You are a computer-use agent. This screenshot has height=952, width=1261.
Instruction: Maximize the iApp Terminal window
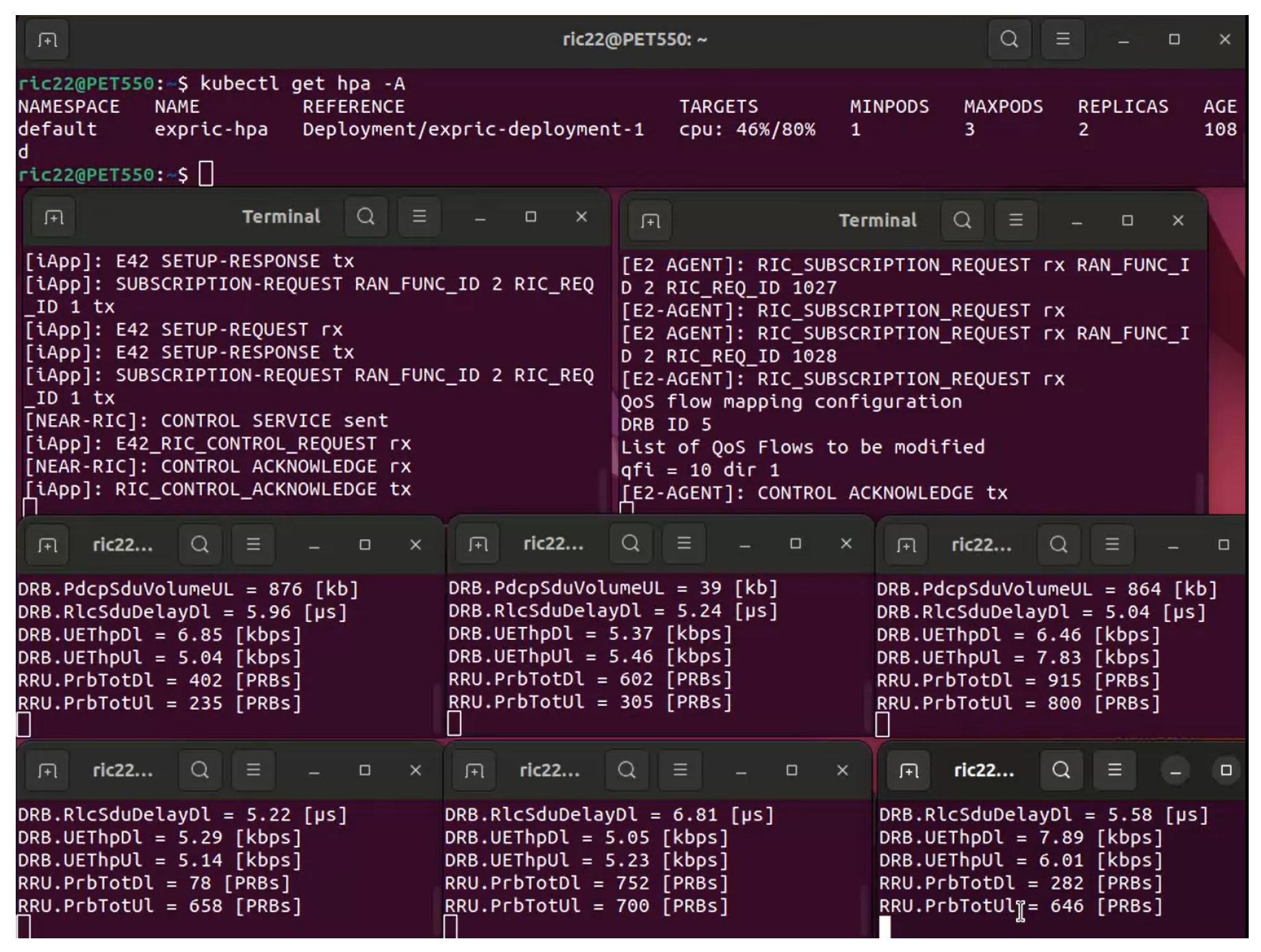[x=531, y=217]
